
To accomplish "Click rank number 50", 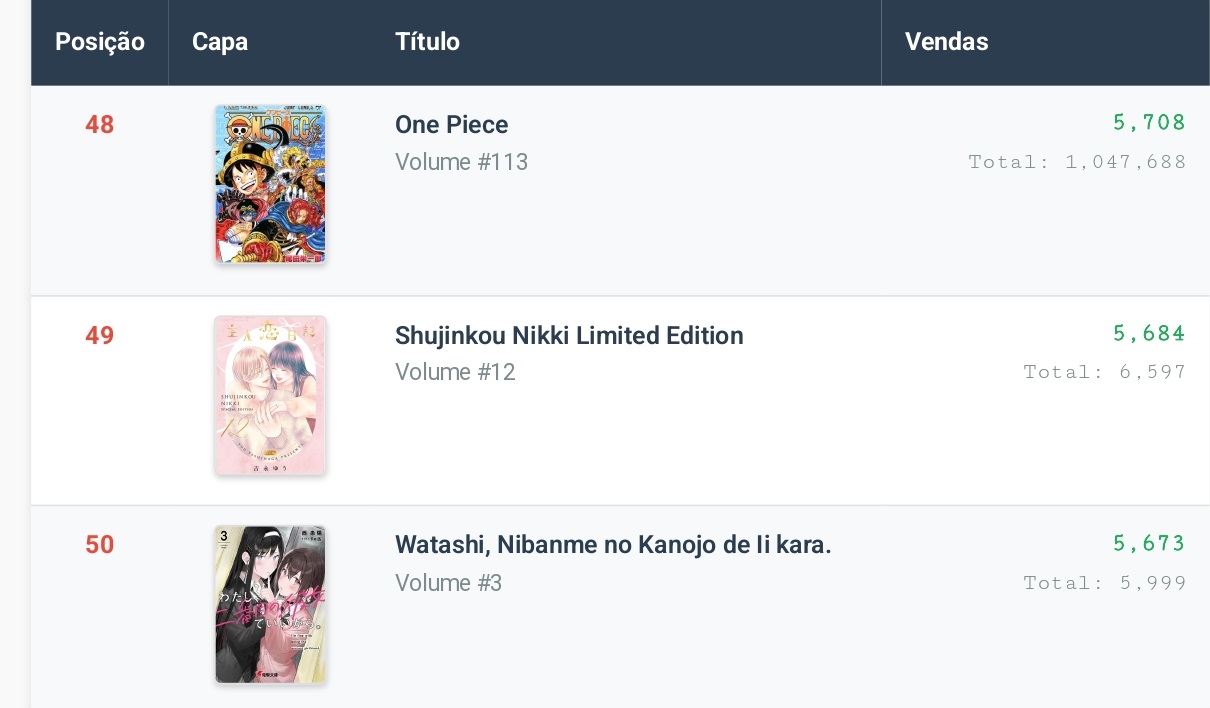I will click(x=100, y=545).
